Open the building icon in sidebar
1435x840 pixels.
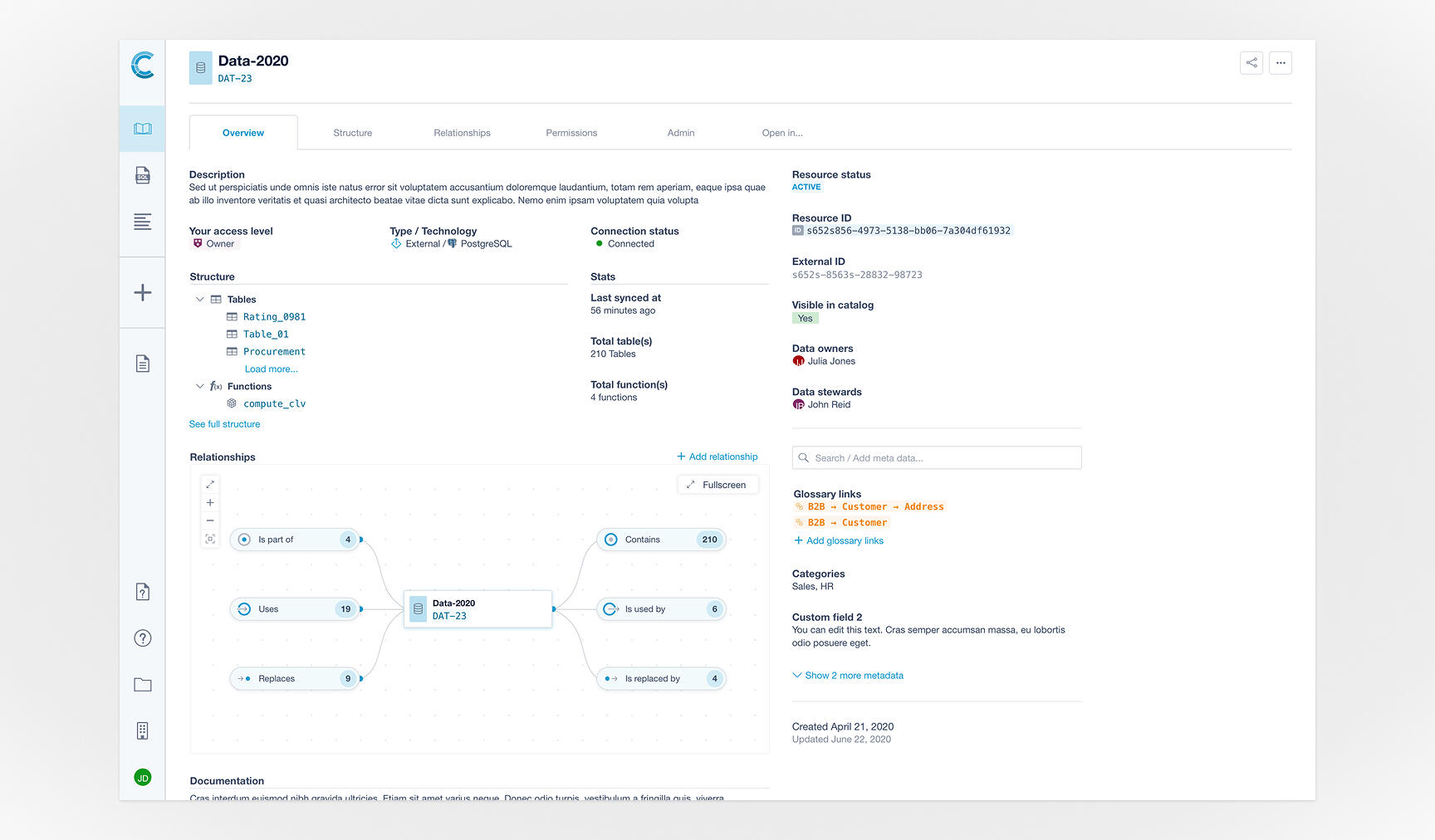[143, 731]
